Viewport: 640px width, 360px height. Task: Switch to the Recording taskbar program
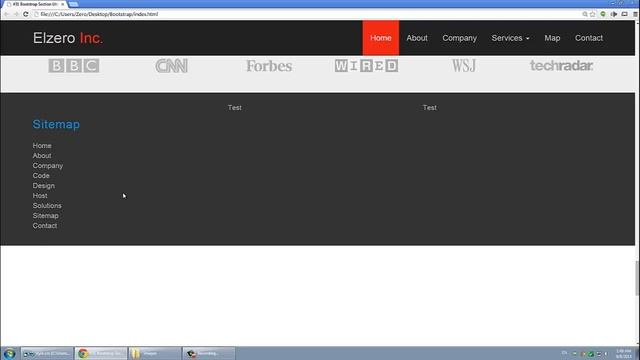[x=209, y=353]
